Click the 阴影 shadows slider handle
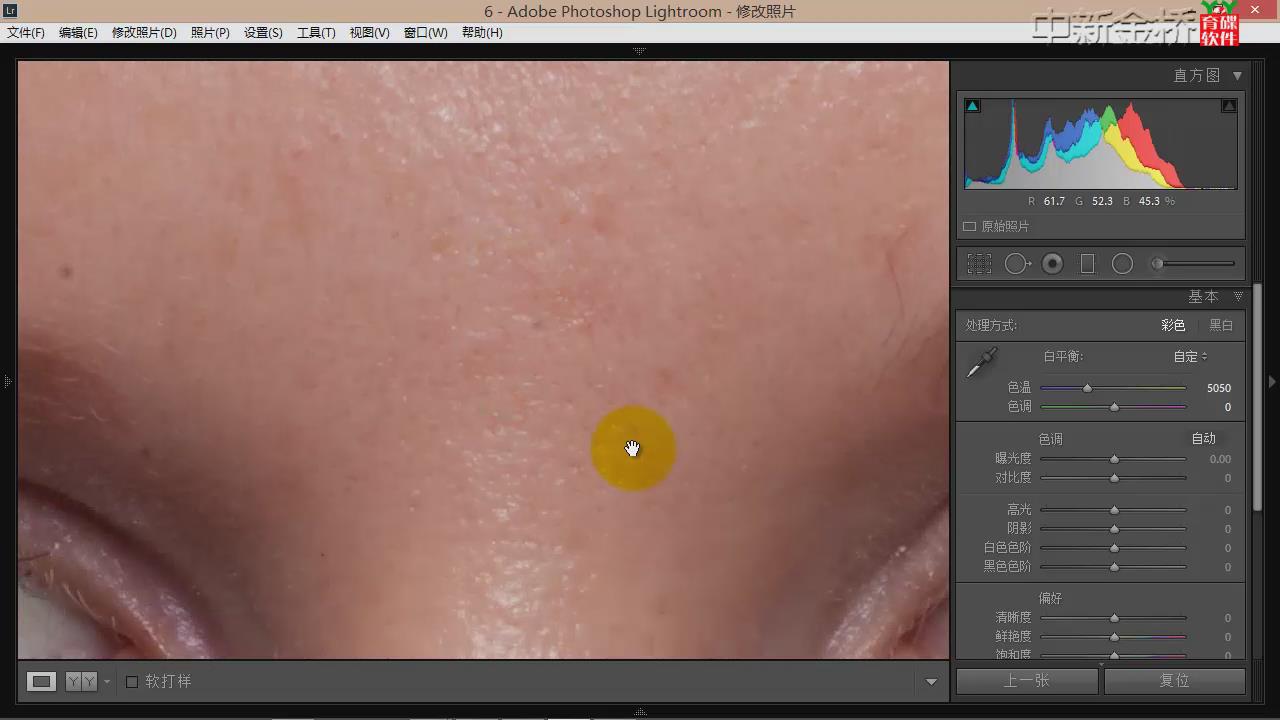Viewport: 1280px width, 720px height. click(x=1114, y=529)
